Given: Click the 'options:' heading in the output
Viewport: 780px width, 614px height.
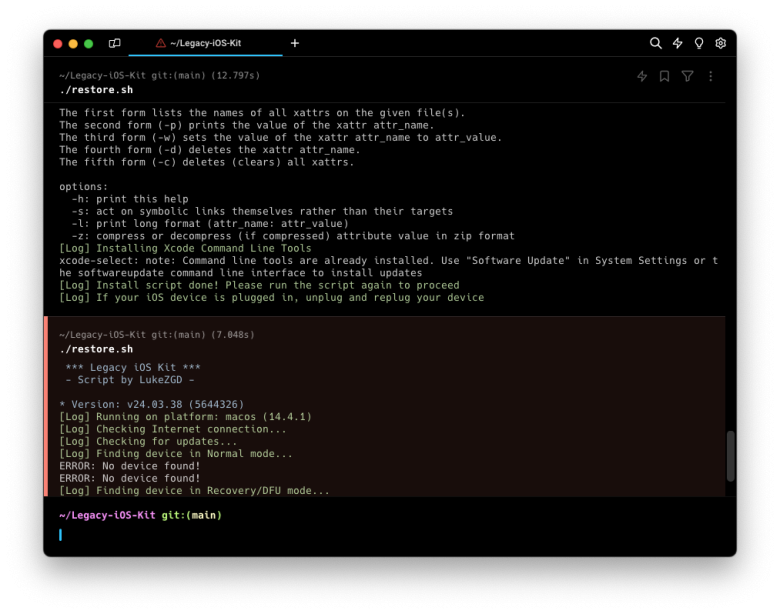Looking at the screenshot, I should click(84, 187).
